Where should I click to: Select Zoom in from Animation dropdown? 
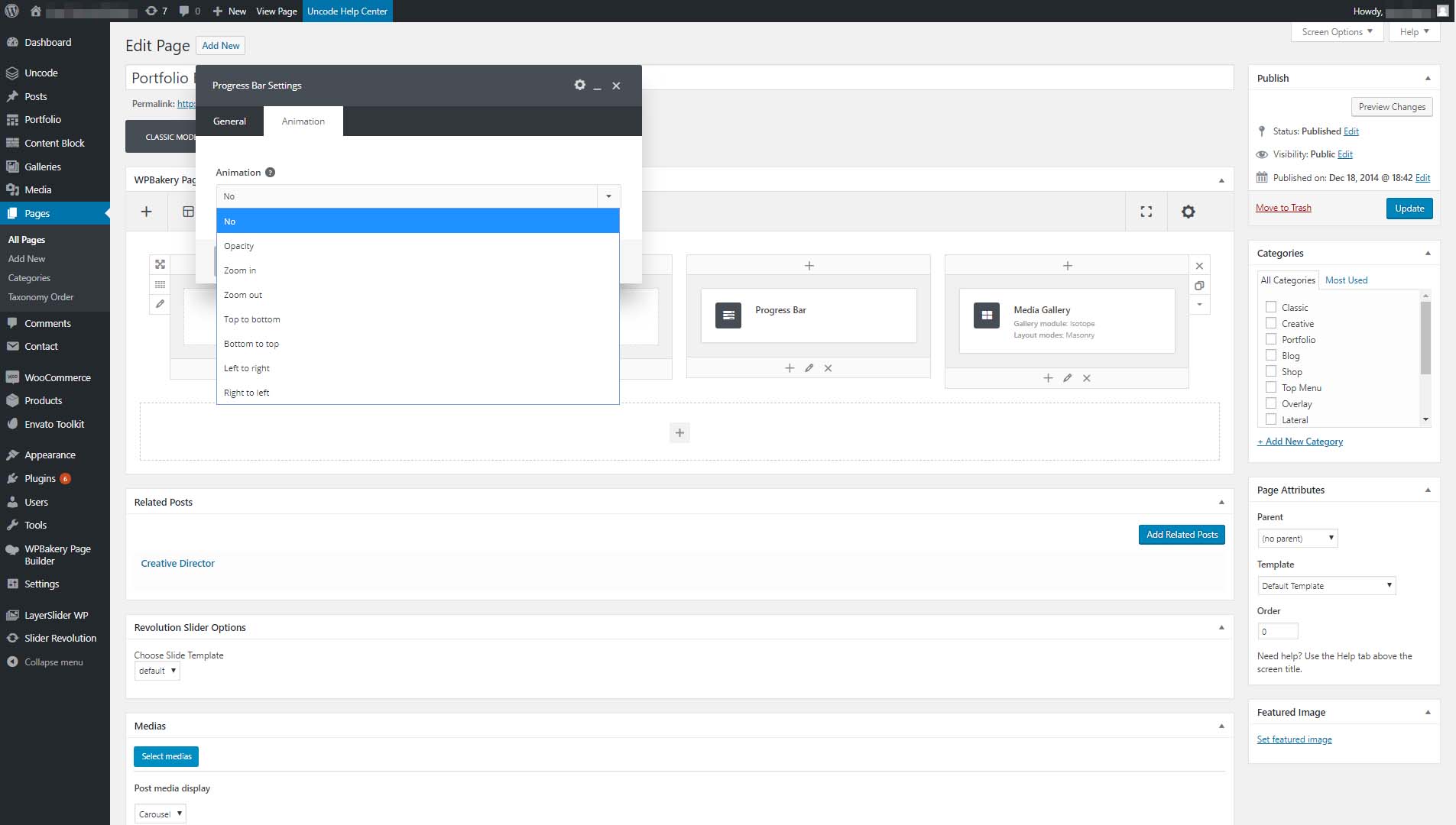pyautogui.click(x=240, y=270)
